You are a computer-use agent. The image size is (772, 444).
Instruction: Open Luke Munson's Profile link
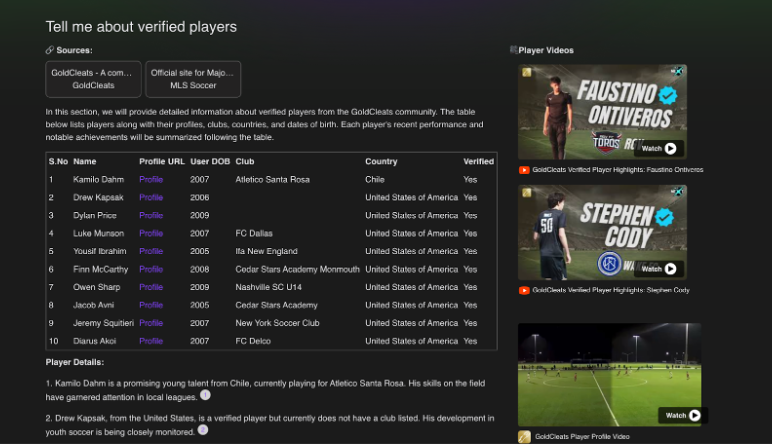coord(150,233)
